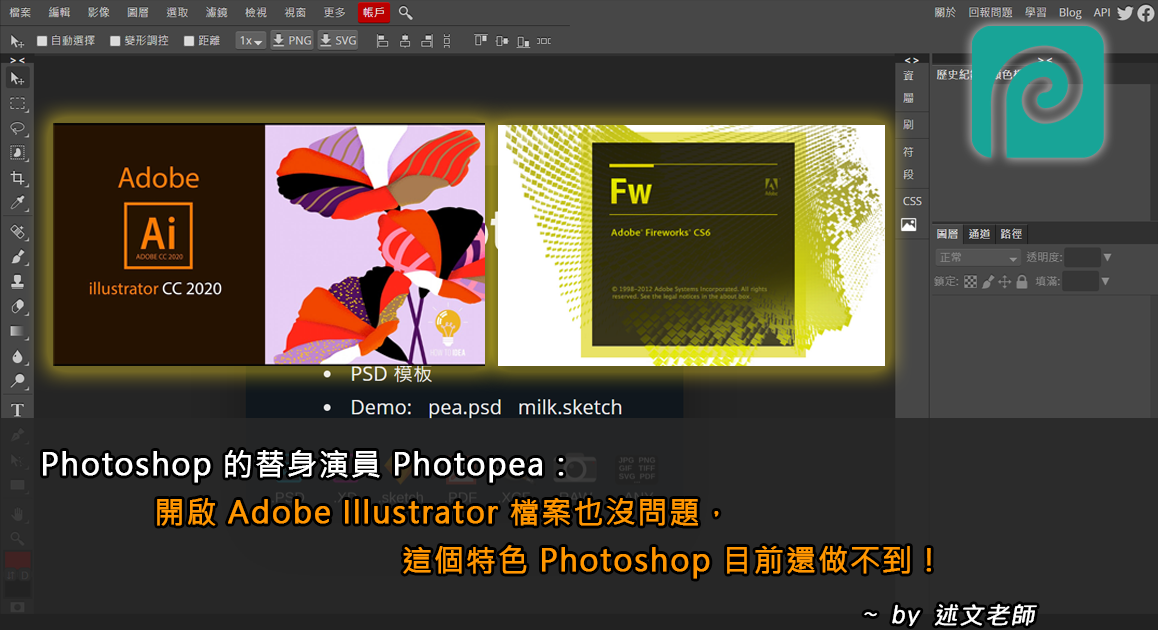
Task: Switch to the 圖層 panel tab
Action: (x=948, y=234)
